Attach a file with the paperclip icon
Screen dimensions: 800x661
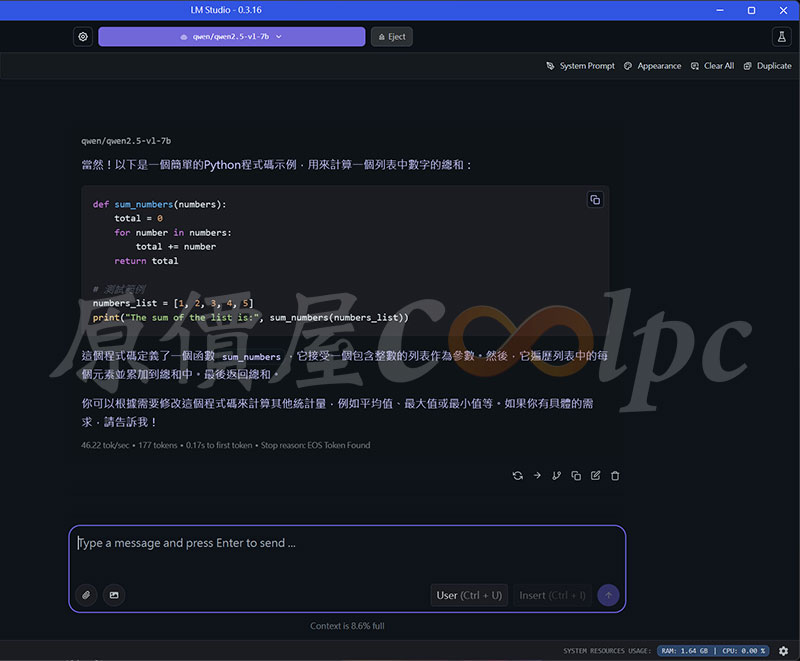coord(86,595)
